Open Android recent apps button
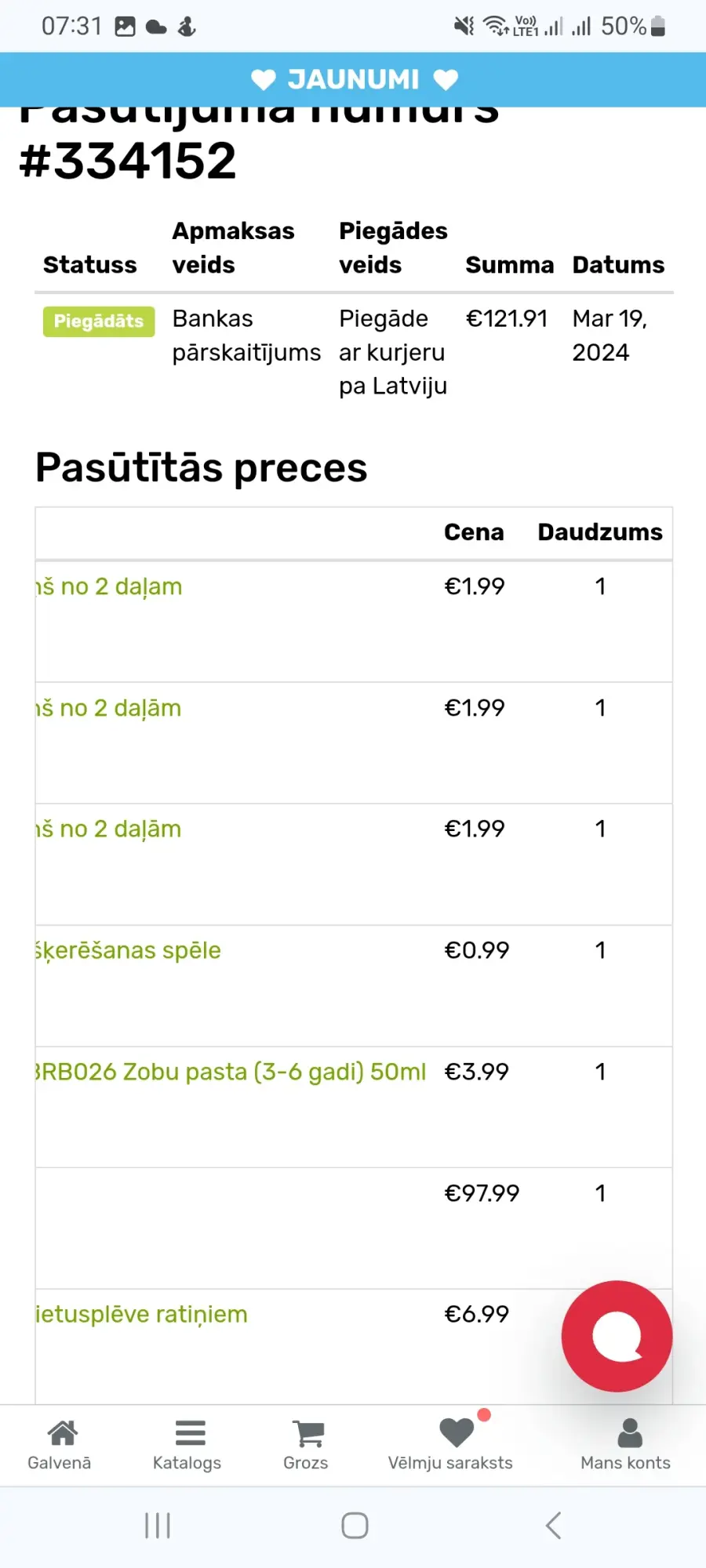The height and width of the screenshot is (1568, 706). coord(158,1526)
